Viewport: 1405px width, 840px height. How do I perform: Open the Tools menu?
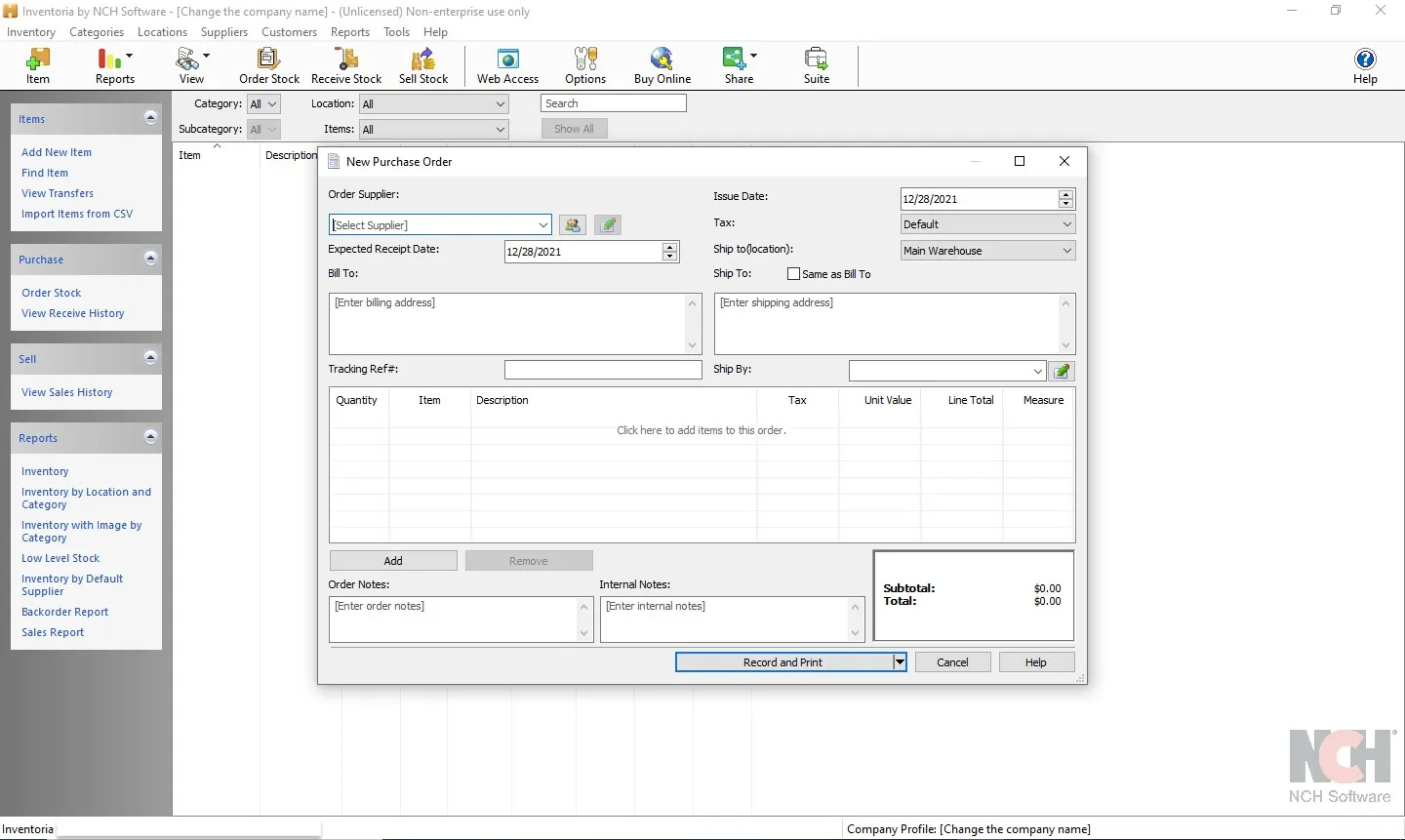[x=396, y=31]
